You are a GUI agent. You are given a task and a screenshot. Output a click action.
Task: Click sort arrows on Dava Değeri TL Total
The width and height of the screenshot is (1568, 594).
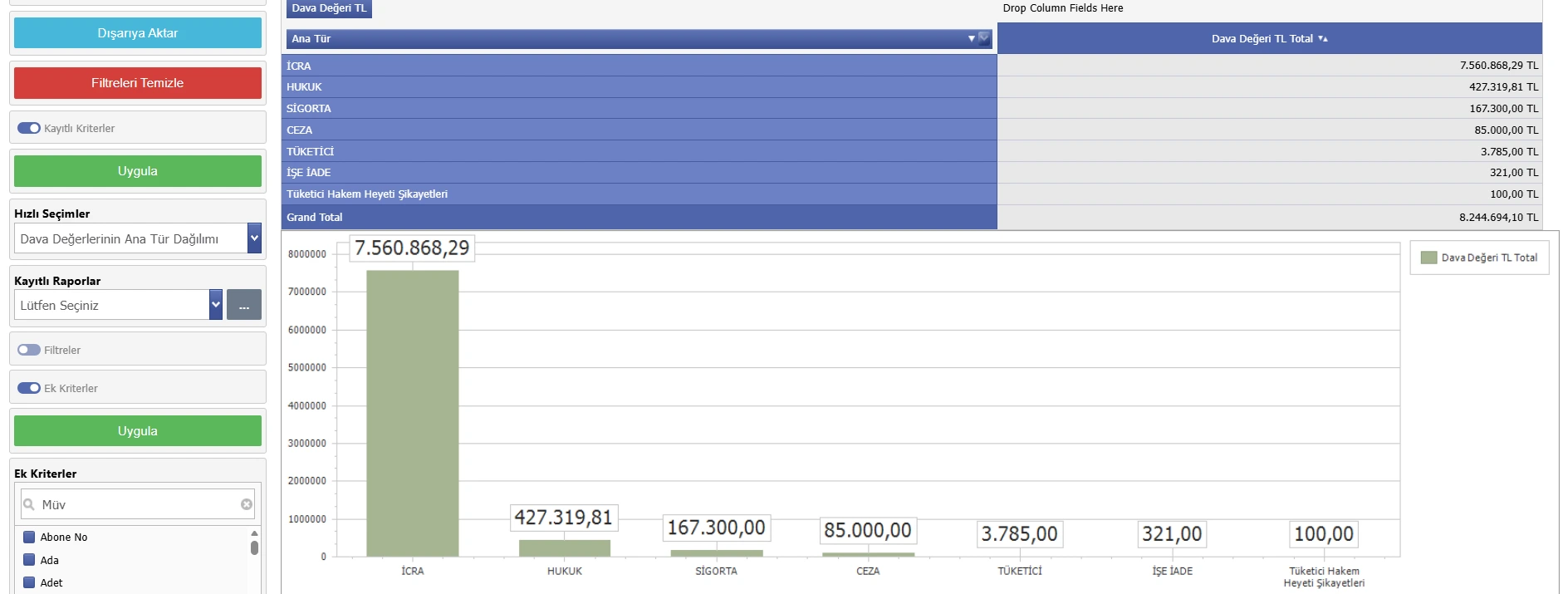pyautogui.click(x=1323, y=39)
